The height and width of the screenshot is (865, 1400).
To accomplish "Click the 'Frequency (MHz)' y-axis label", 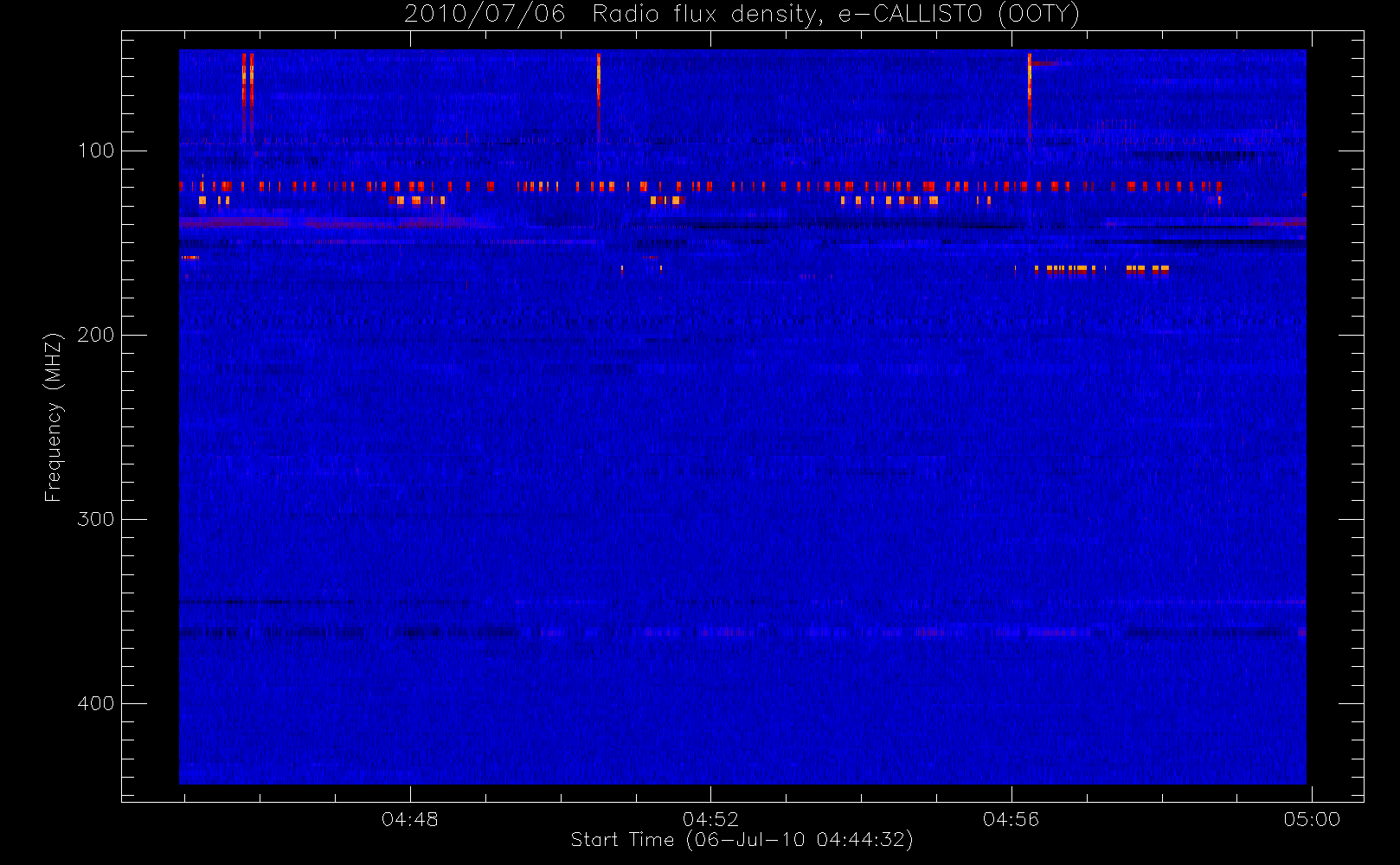I will pos(54,417).
